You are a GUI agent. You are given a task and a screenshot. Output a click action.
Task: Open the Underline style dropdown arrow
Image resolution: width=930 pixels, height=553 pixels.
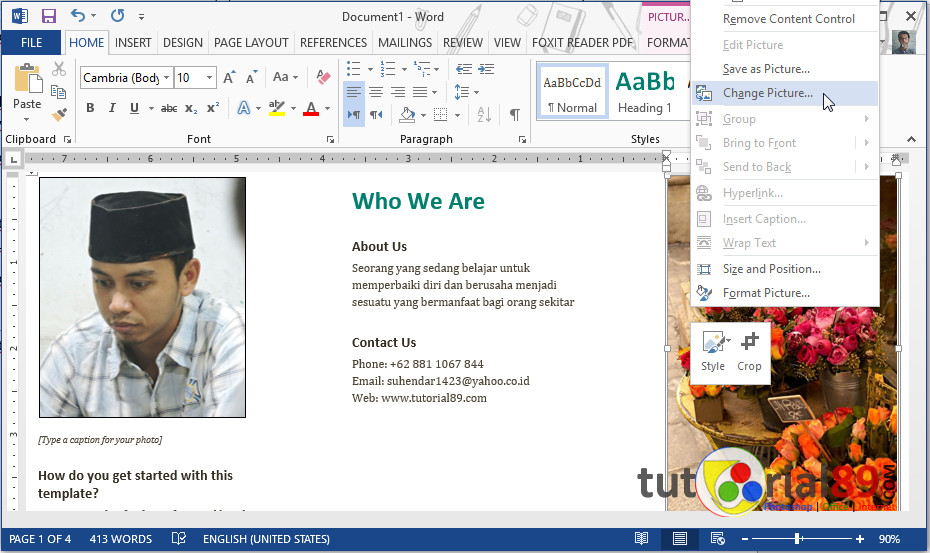pos(151,109)
